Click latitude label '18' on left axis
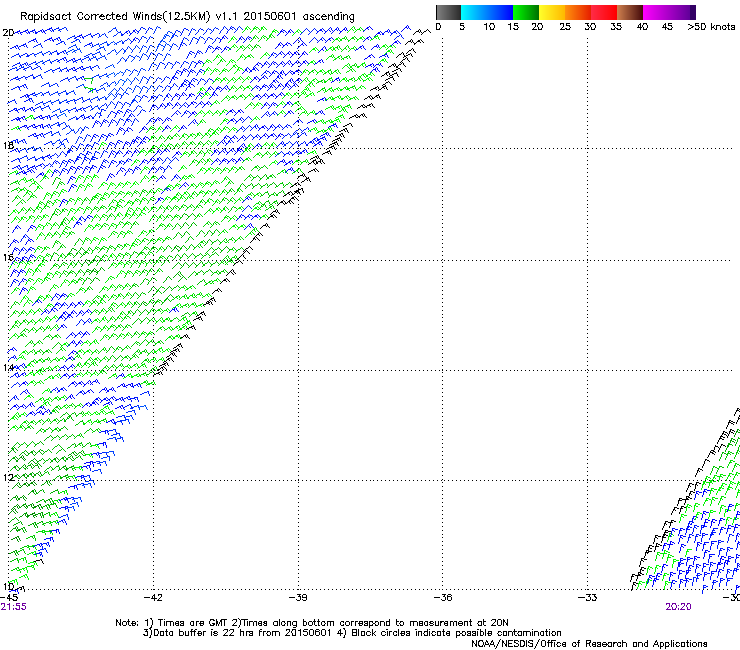 [x=8, y=145]
